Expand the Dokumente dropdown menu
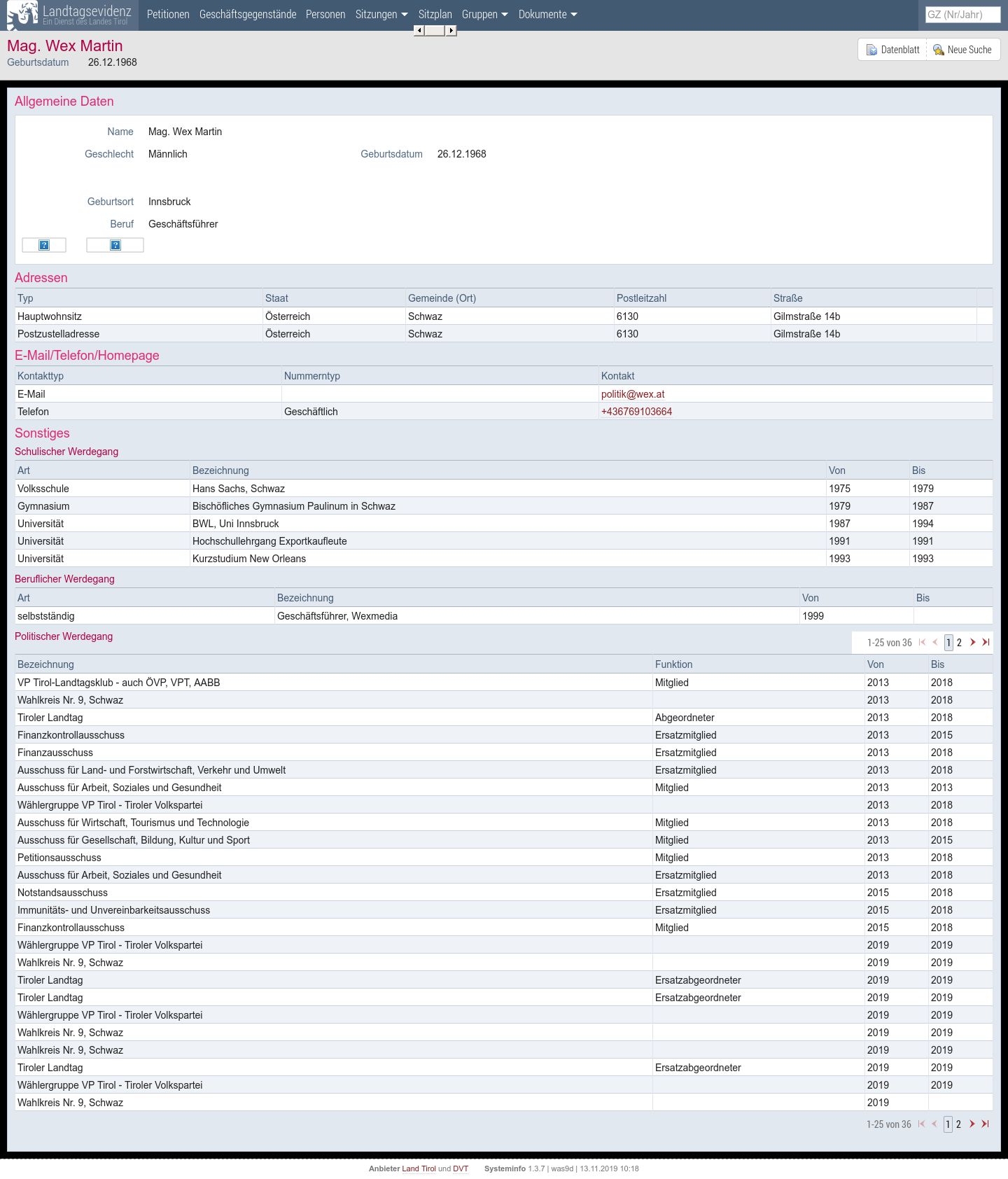 point(548,15)
